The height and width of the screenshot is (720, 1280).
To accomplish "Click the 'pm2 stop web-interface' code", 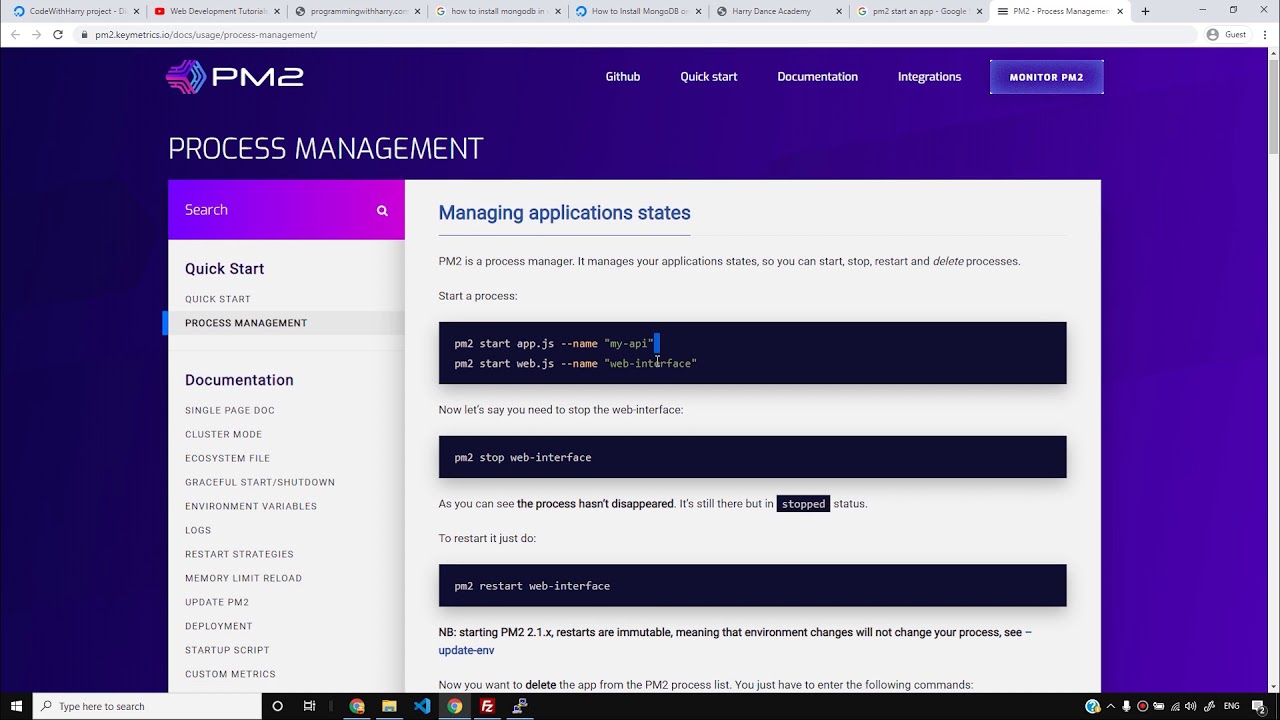I will (523, 458).
